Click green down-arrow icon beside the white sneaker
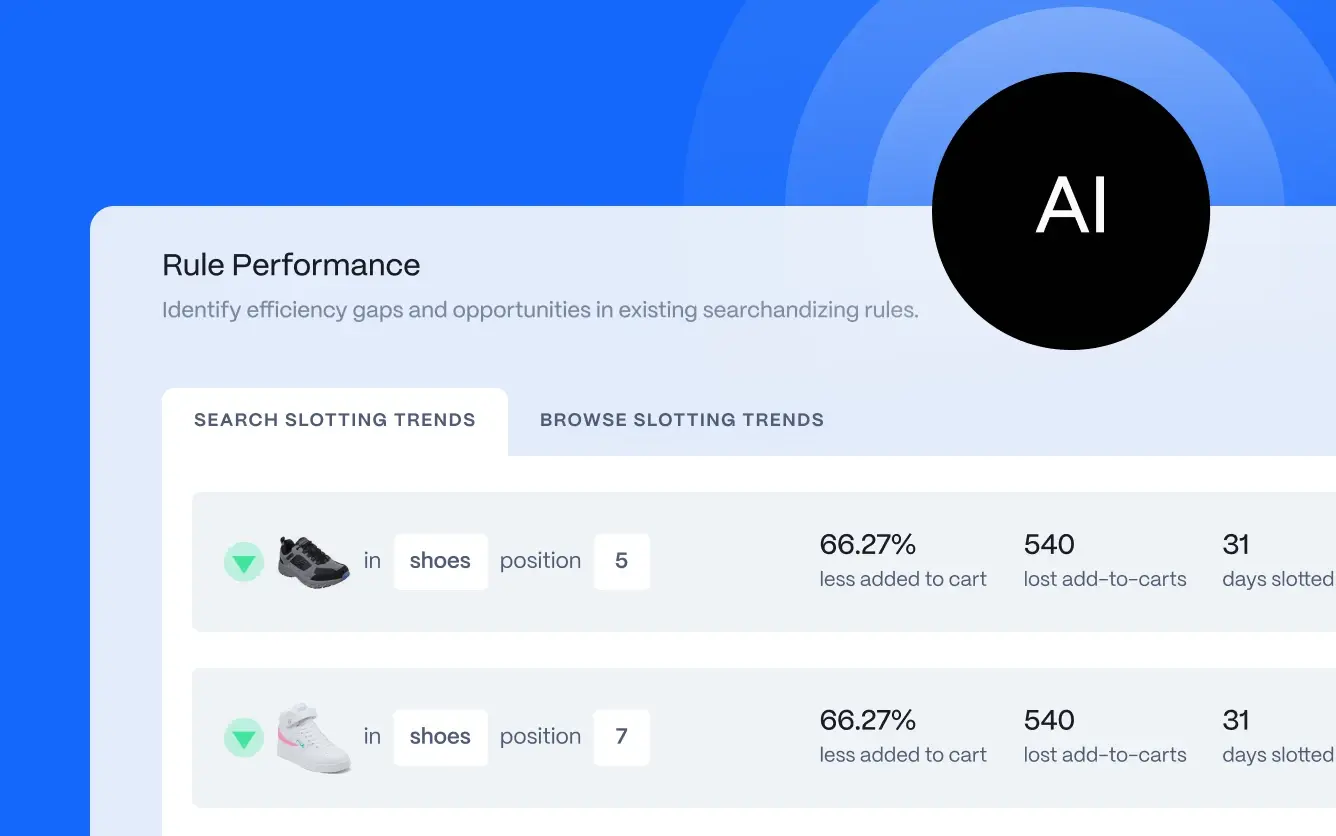 pyautogui.click(x=243, y=738)
